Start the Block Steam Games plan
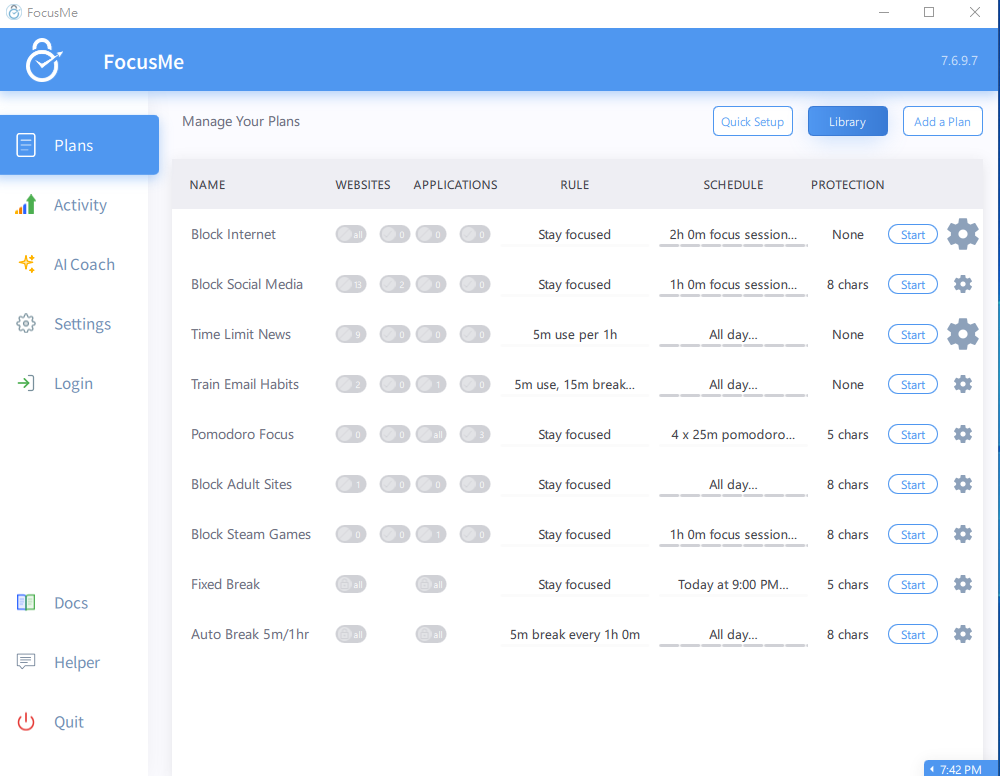The image size is (1000, 776). (x=912, y=535)
